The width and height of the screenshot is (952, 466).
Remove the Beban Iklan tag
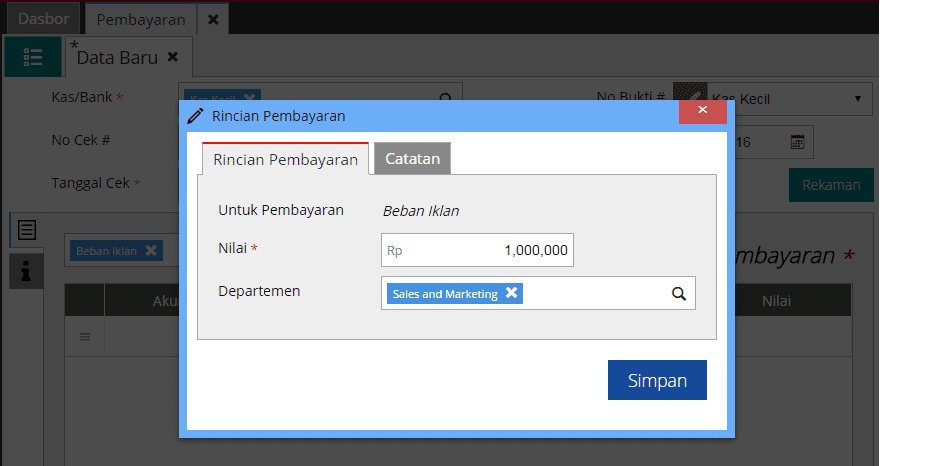tap(151, 251)
